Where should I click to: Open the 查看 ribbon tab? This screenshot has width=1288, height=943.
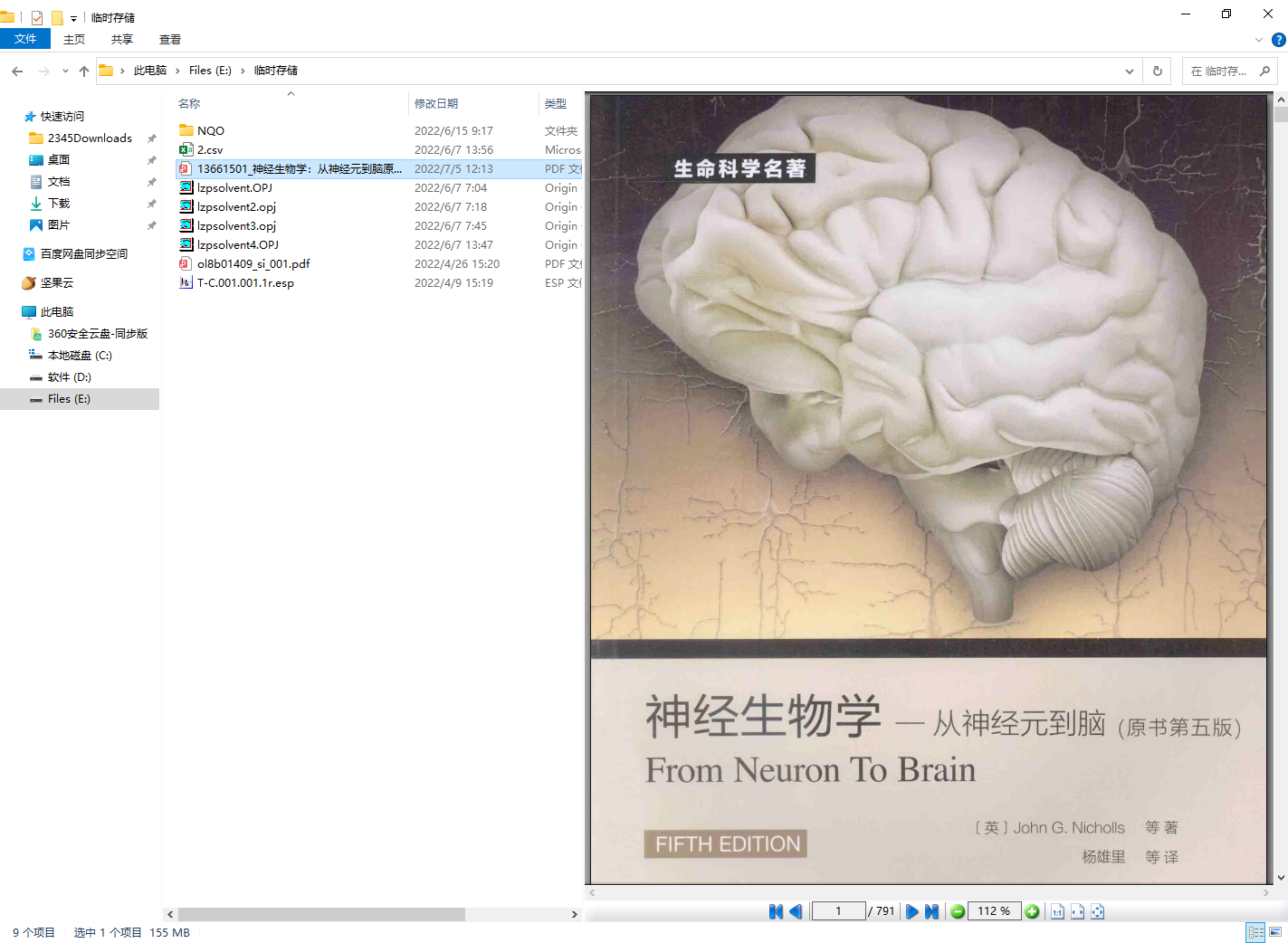pyautogui.click(x=169, y=40)
